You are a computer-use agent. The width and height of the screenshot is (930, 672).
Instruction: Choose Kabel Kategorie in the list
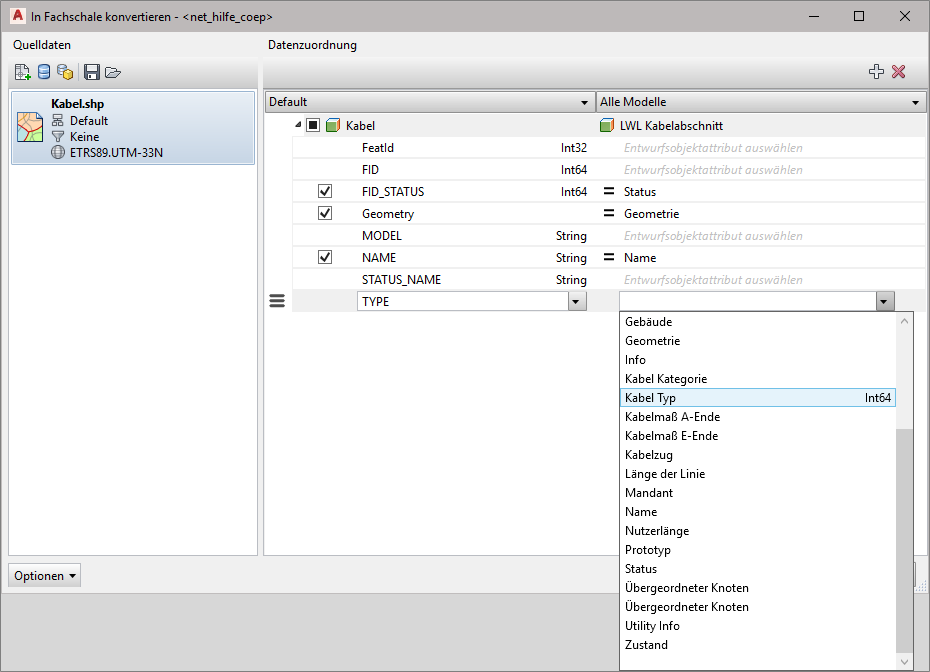[757, 378]
